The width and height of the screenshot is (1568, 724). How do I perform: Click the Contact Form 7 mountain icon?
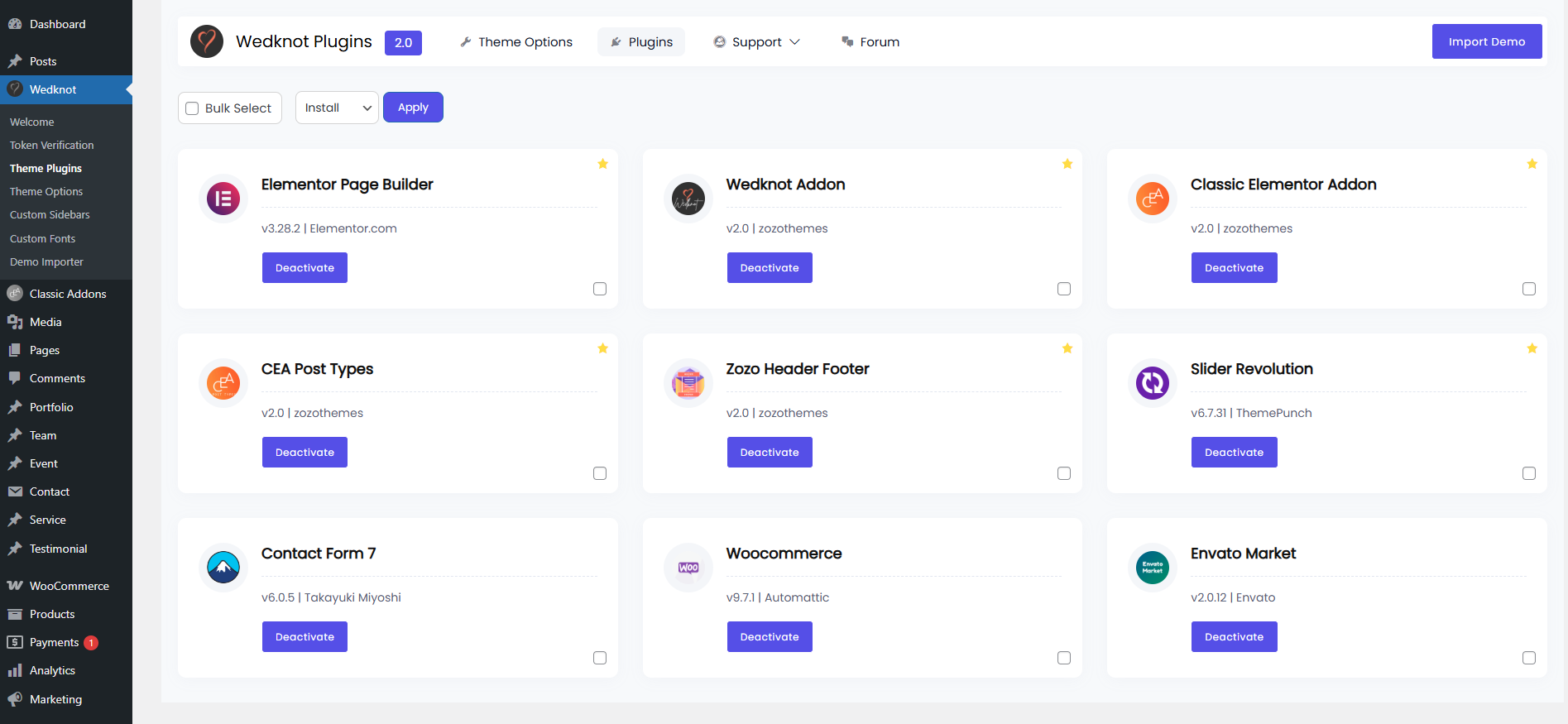point(223,568)
